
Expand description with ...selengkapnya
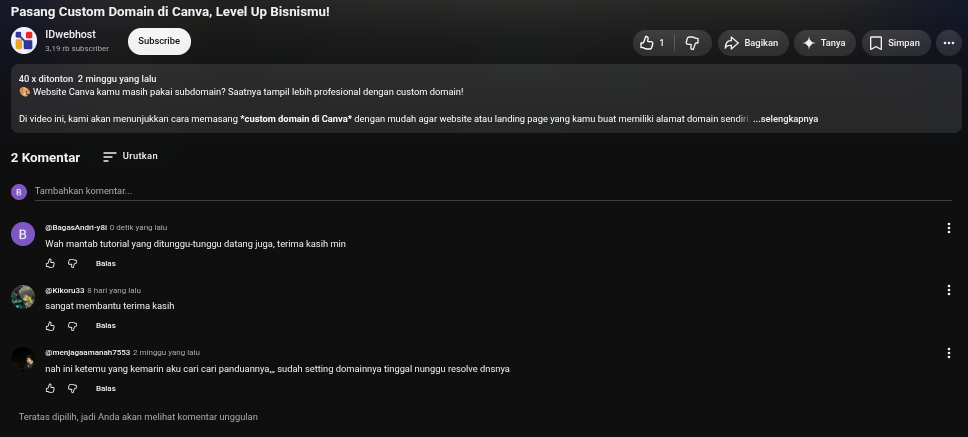(785, 119)
